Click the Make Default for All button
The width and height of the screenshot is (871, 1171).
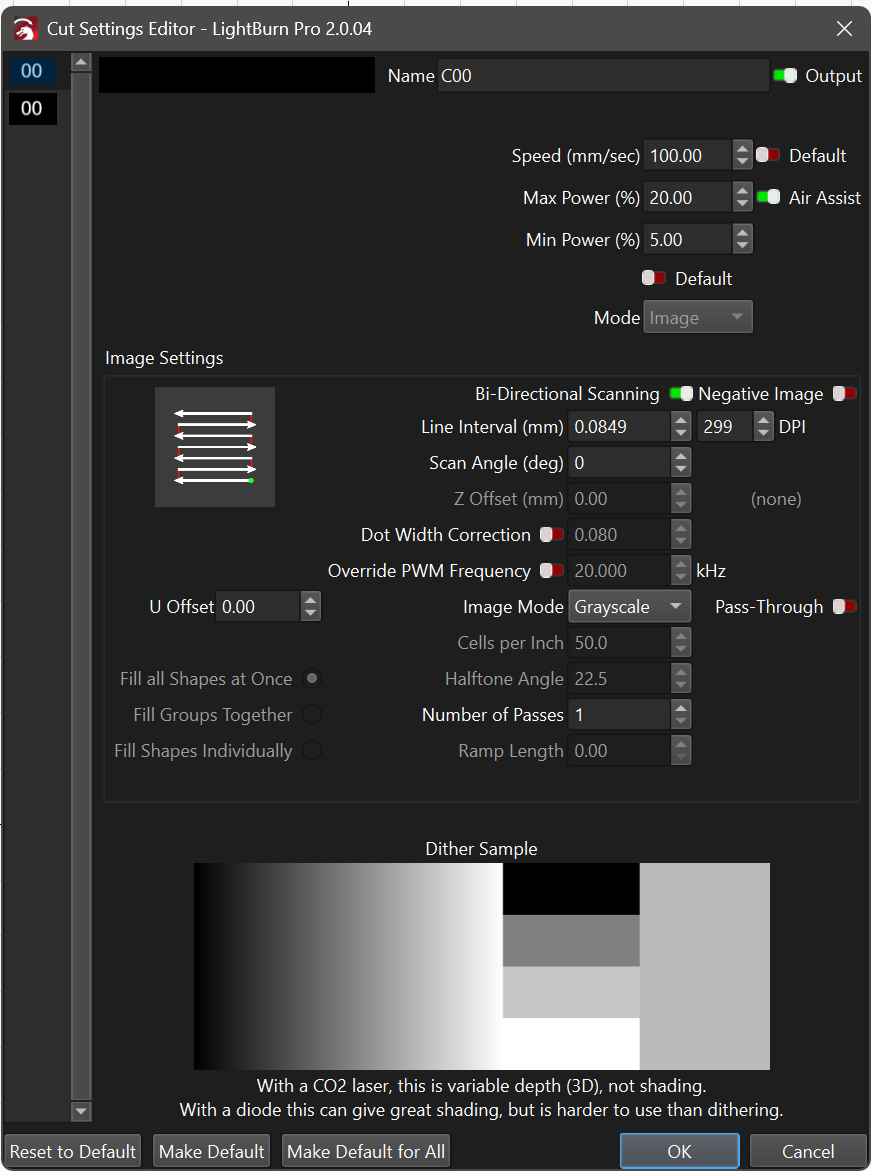coord(366,1151)
